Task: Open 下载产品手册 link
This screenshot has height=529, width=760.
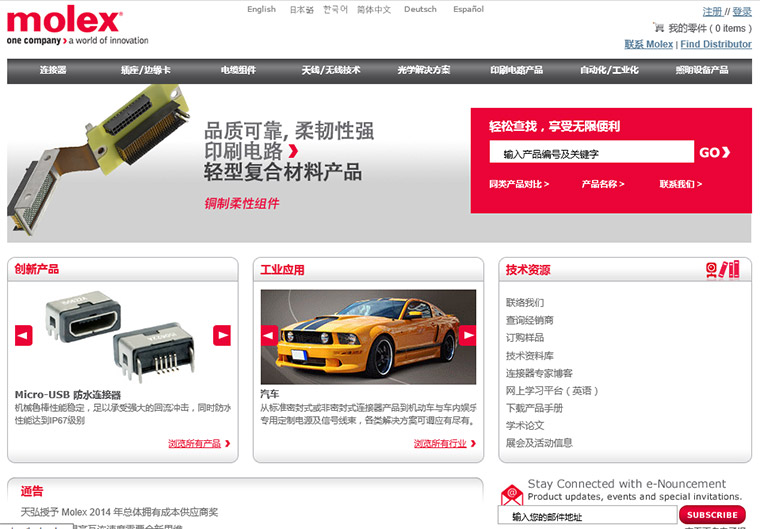Action: pyautogui.click(x=535, y=408)
